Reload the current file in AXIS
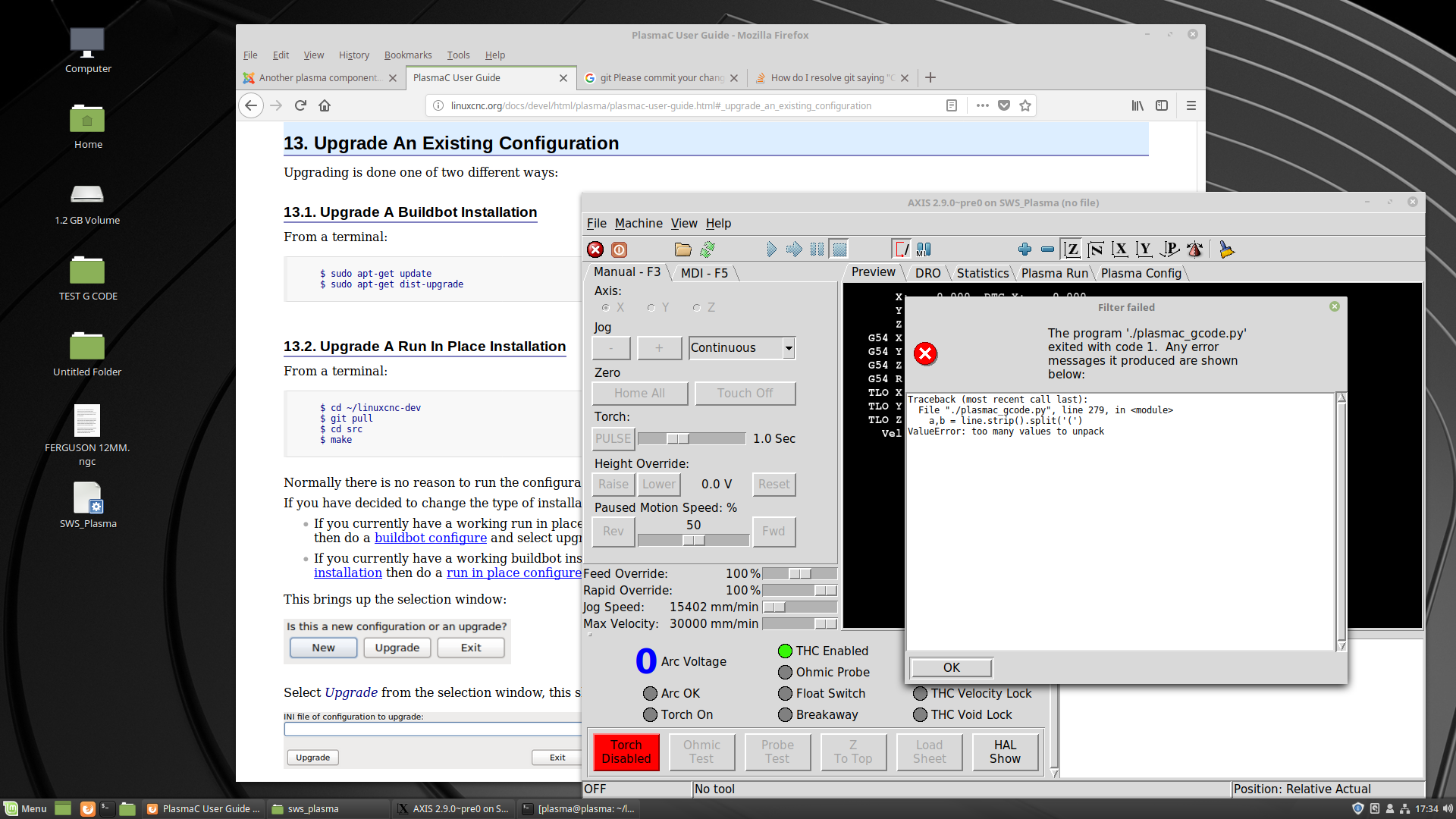The image size is (1456, 819). 708,249
